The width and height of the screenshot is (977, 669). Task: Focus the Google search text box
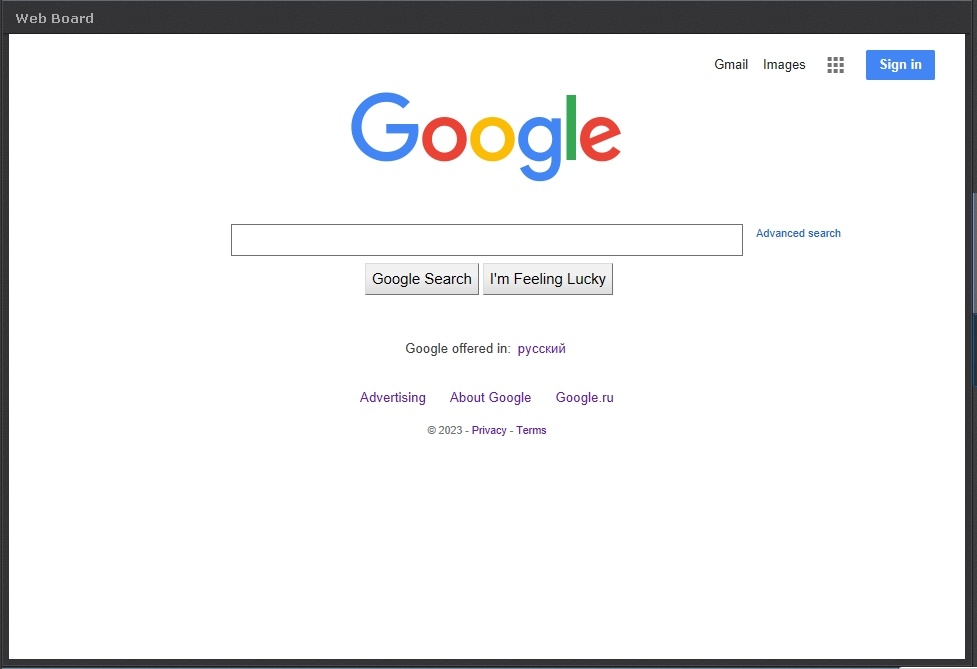486,240
